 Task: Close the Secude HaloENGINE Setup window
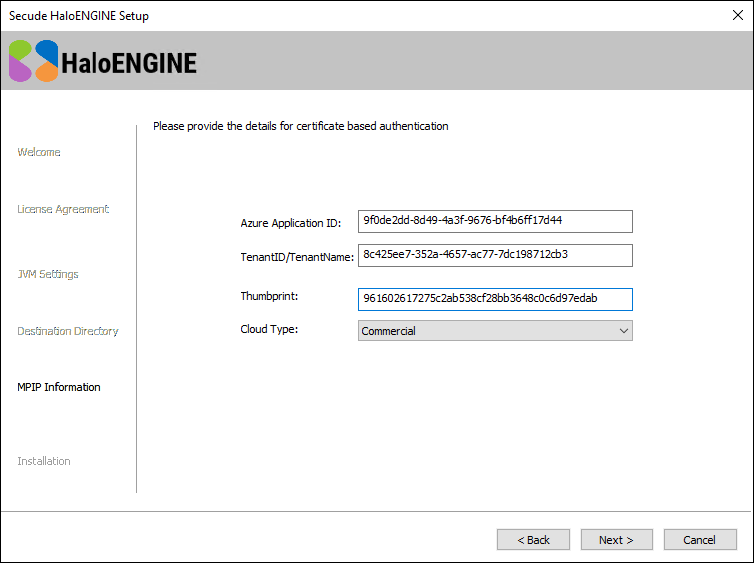pyautogui.click(x=738, y=15)
